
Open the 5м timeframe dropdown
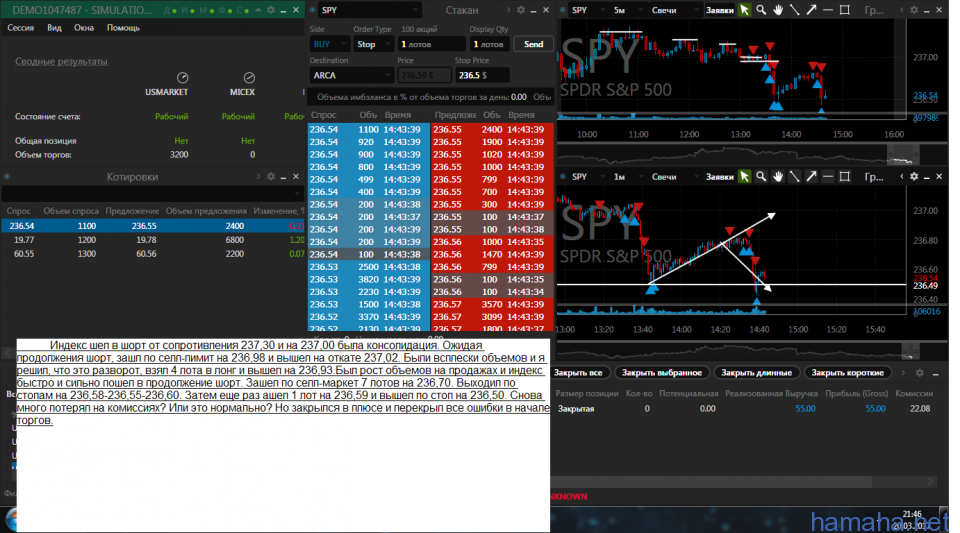[x=626, y=10]
